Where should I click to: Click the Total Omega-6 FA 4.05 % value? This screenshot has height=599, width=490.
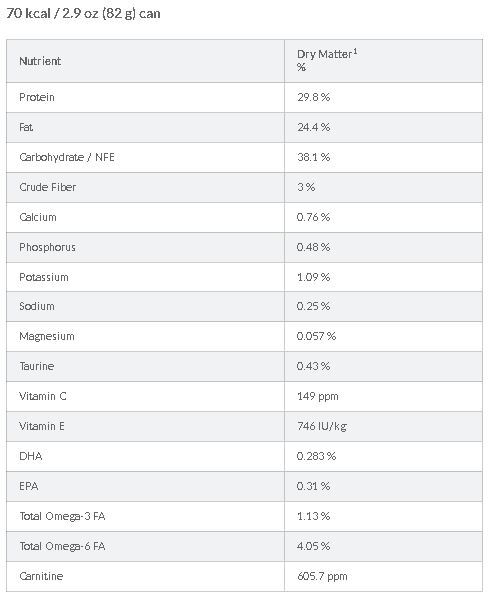pos(313,546)
